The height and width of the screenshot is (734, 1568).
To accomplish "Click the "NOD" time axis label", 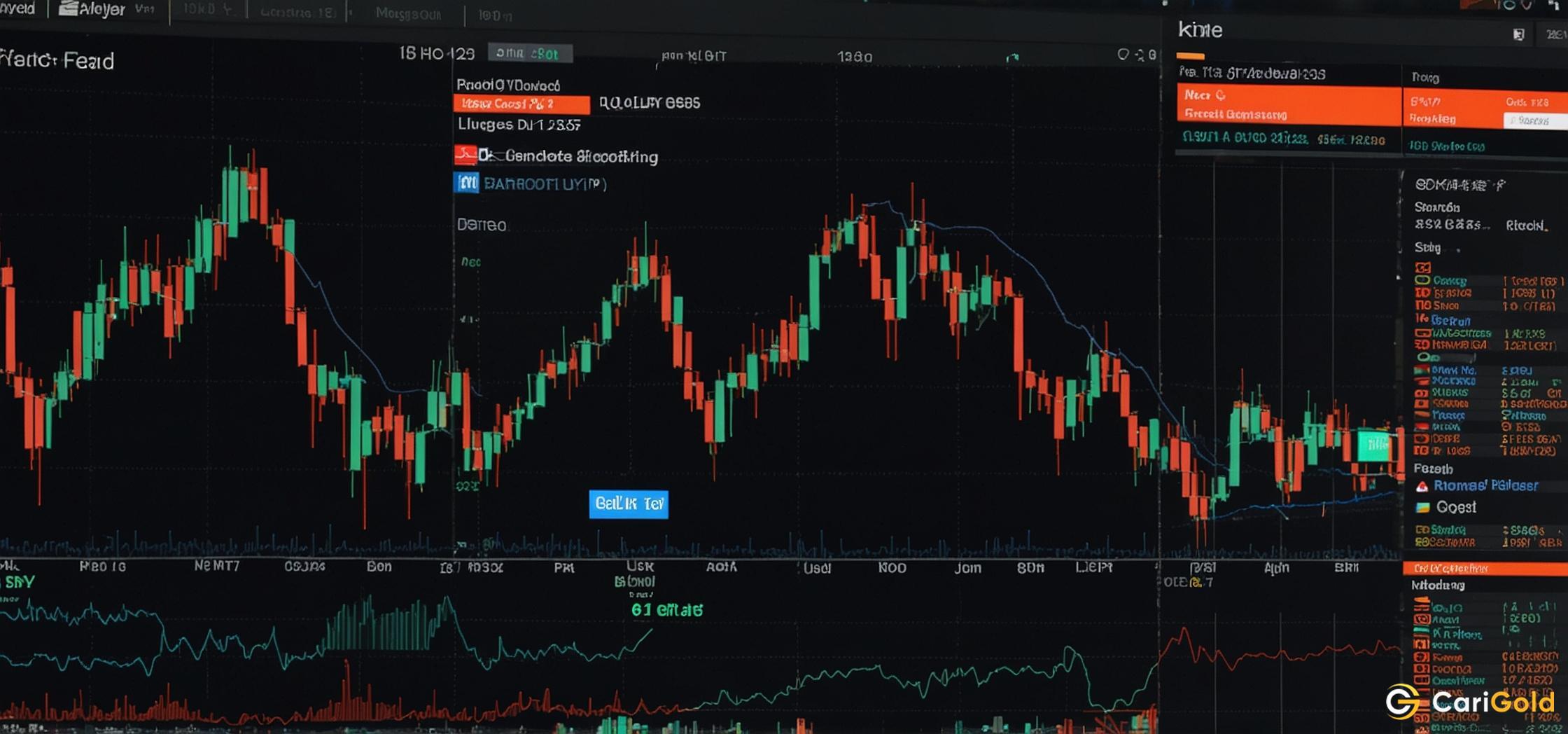I will point(892,567).
